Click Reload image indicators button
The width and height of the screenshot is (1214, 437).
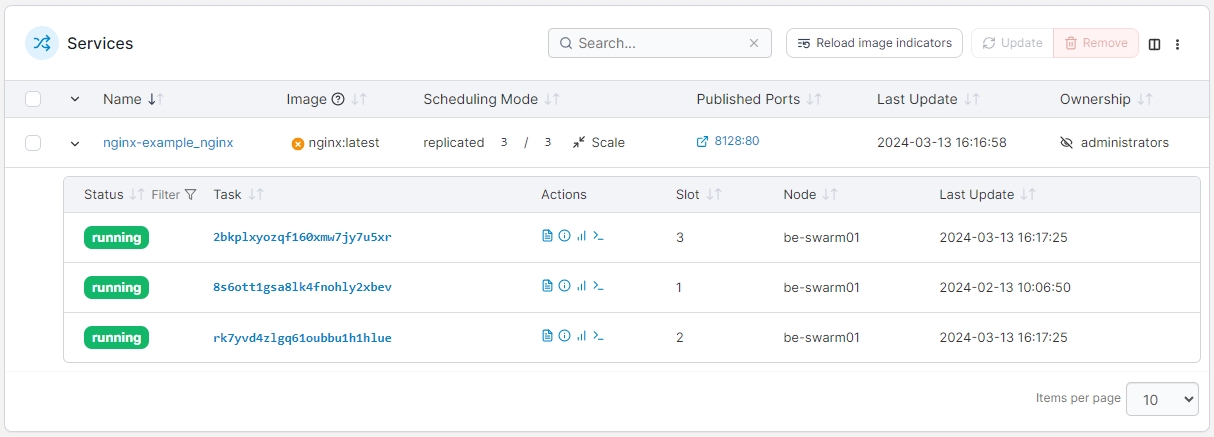coord(874,43)
